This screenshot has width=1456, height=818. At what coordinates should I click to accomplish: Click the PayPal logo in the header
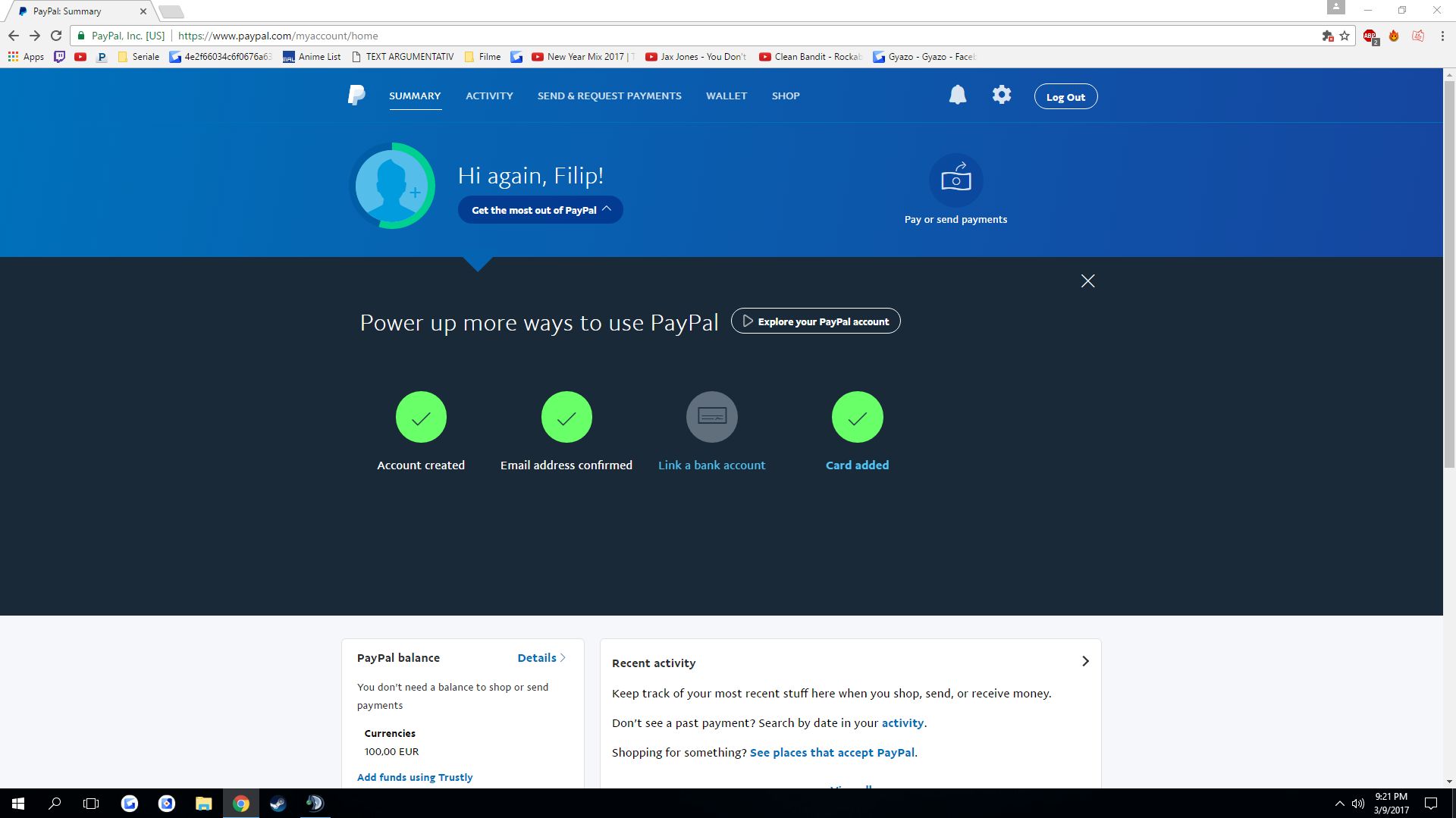[x=356, y=96]
